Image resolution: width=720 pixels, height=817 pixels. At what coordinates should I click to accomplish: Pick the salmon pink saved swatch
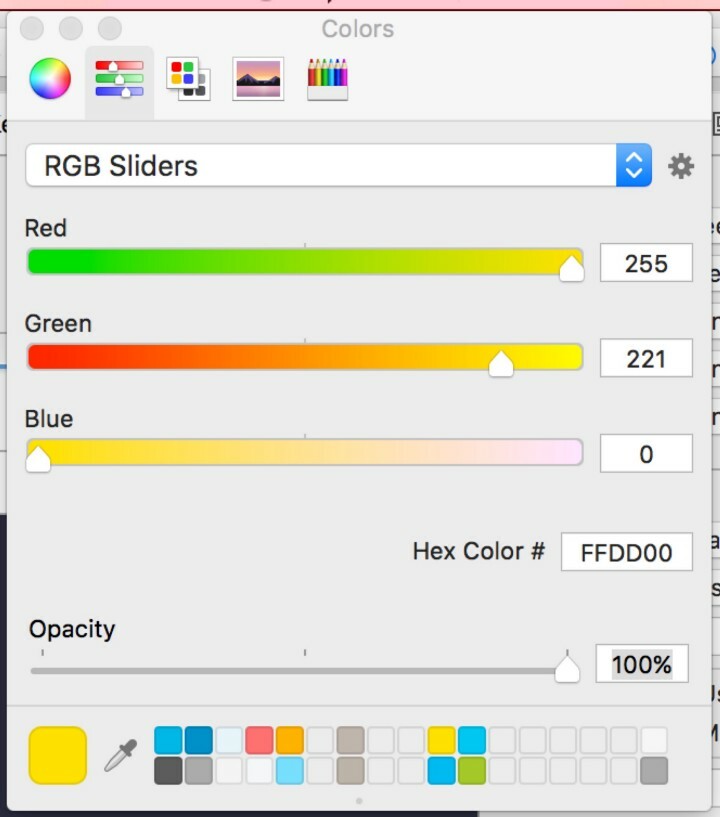click(259, 740)
